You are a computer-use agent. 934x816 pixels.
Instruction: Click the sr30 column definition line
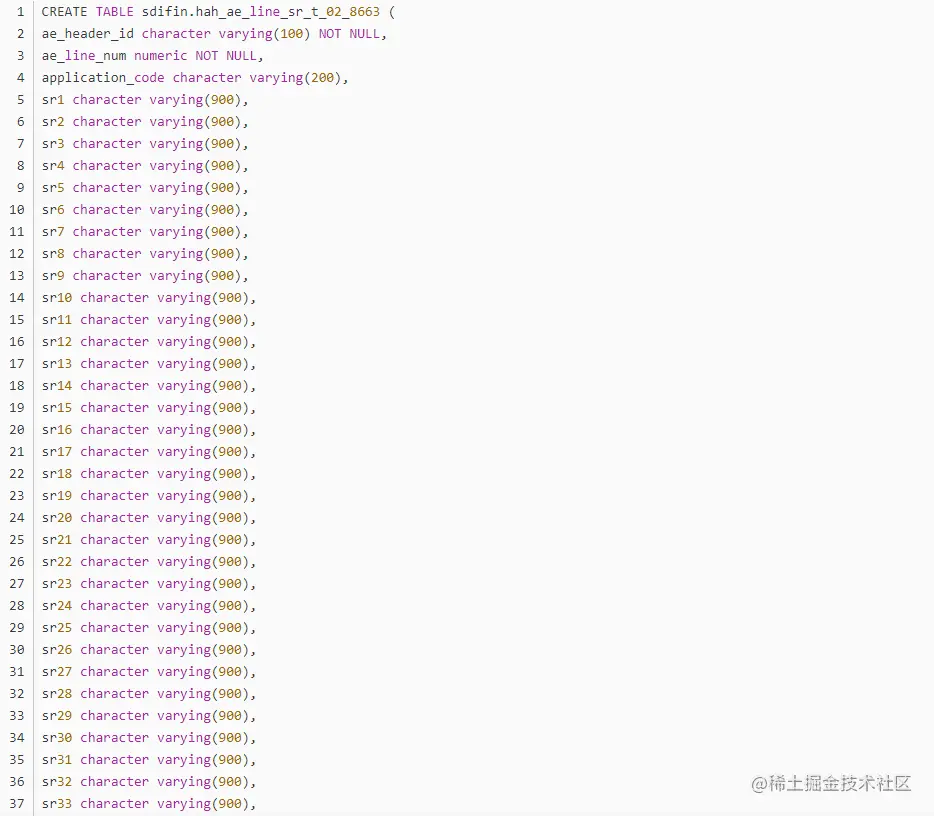click(149, 739)
